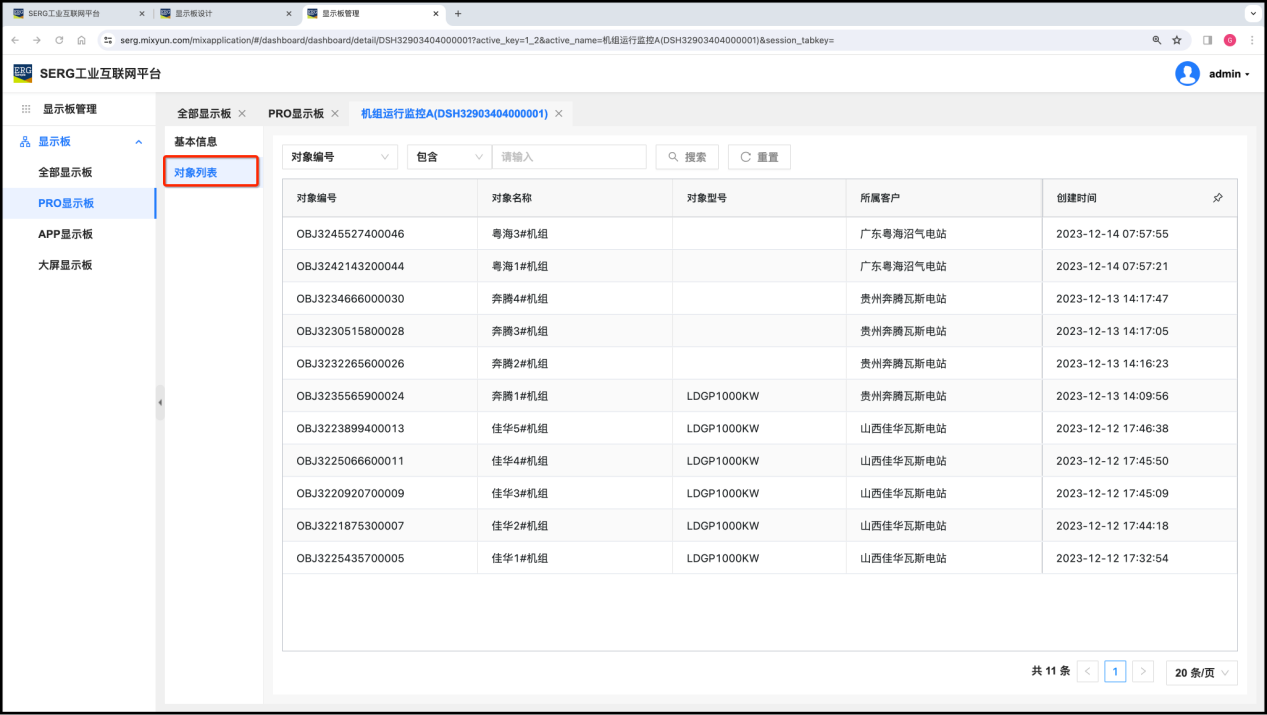
Task: Click the 请输入 search input field
Action: coord(569,157)
